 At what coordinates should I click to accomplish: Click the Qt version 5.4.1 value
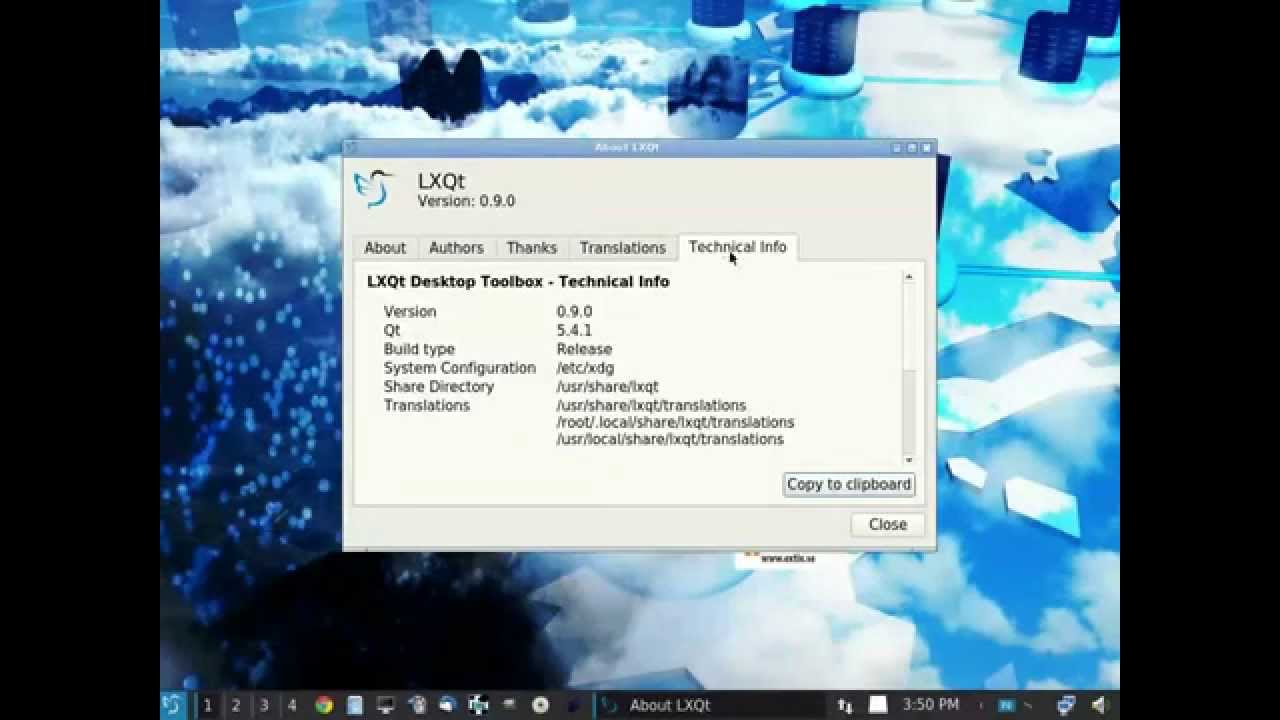[574, 330]
